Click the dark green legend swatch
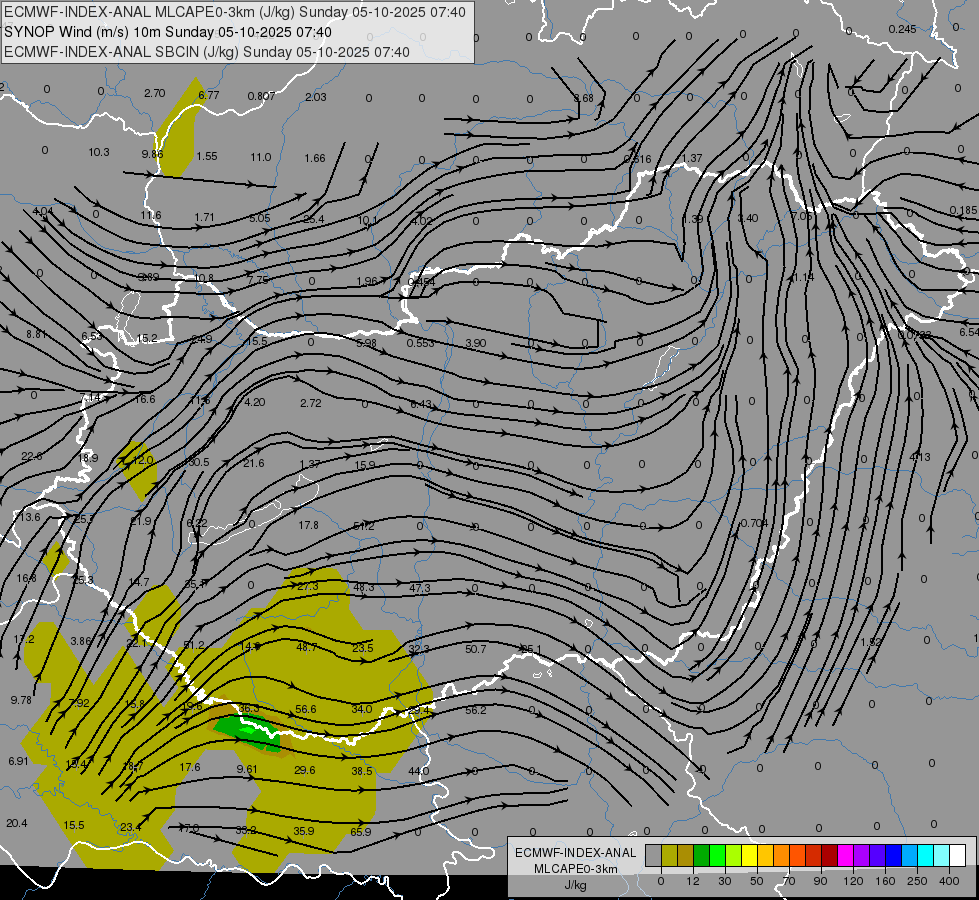Image resolution: width=979 pixels, height=900 pixels. click(701, 855)
